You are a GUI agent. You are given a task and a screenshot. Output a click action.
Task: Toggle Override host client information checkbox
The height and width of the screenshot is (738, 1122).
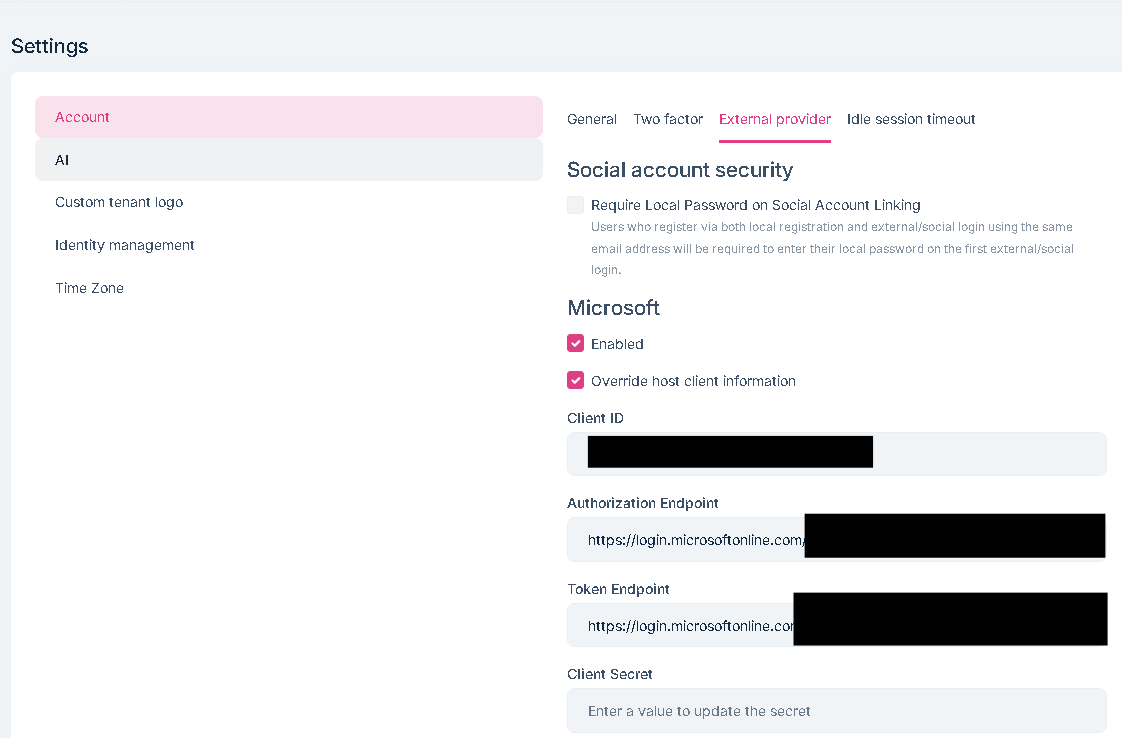click(576, 381)
